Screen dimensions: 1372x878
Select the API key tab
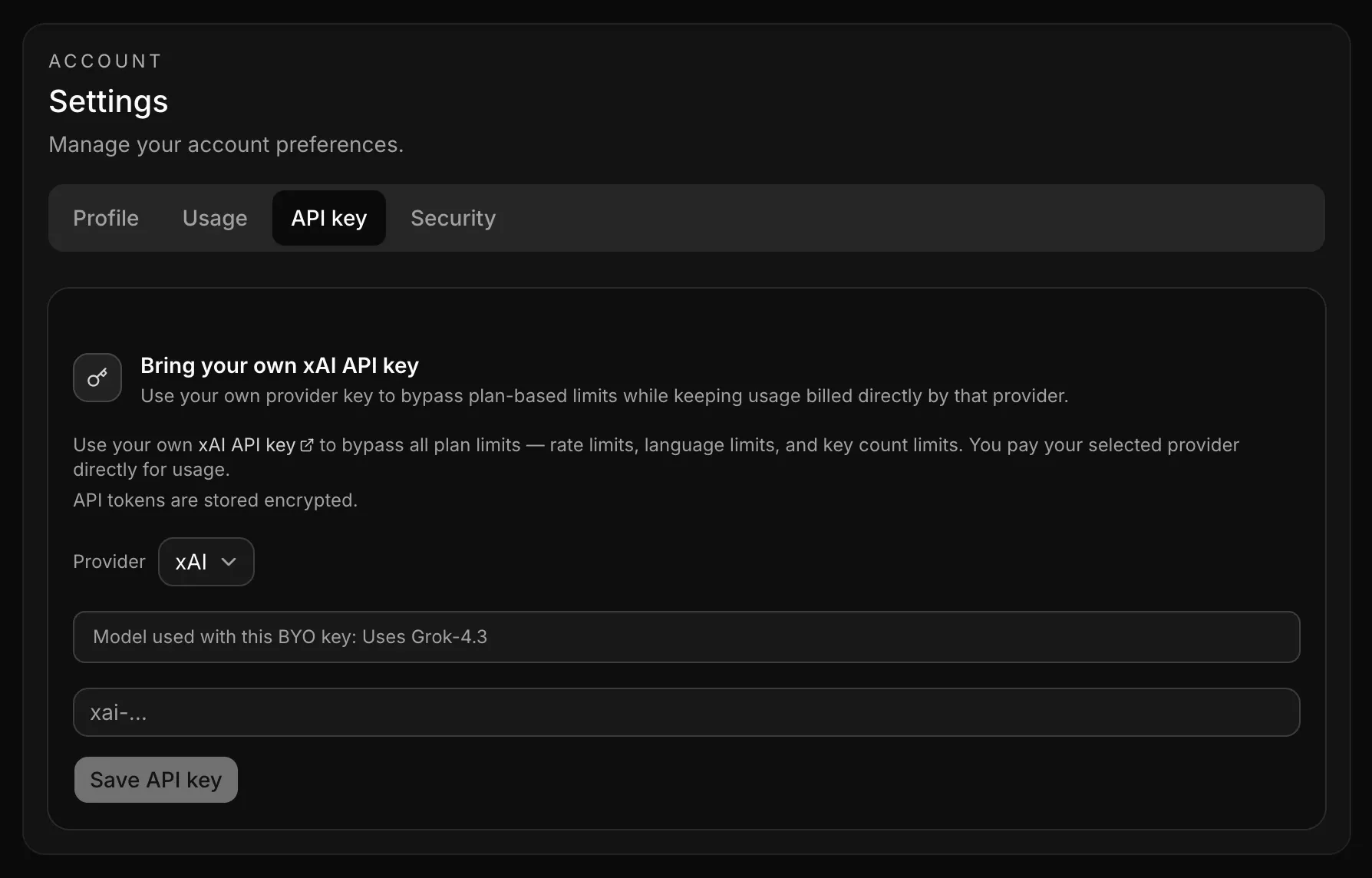tap(329, 218)
